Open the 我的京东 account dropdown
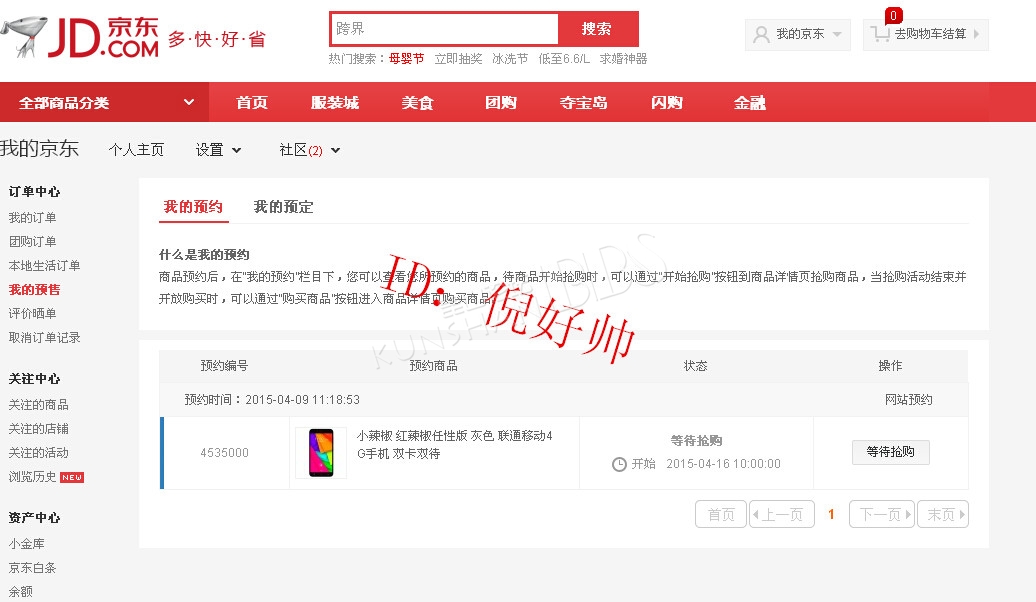Viewport: 1036px width, 602px height. pos(797,34)
